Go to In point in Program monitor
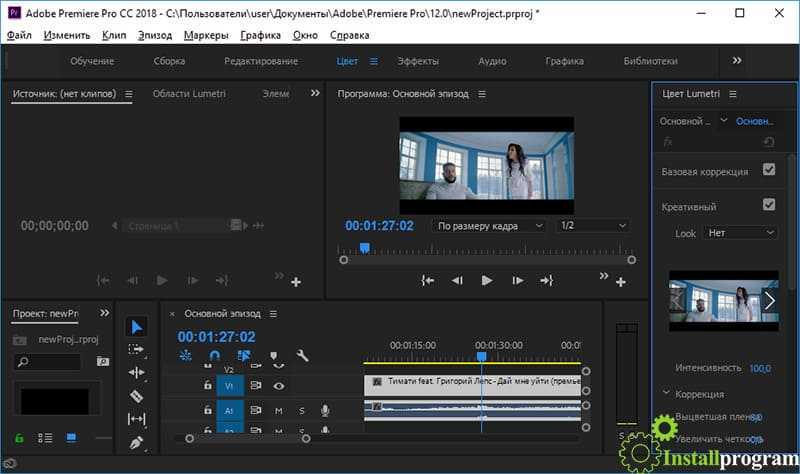Viewport: 800px width, 474px height. 428,281
